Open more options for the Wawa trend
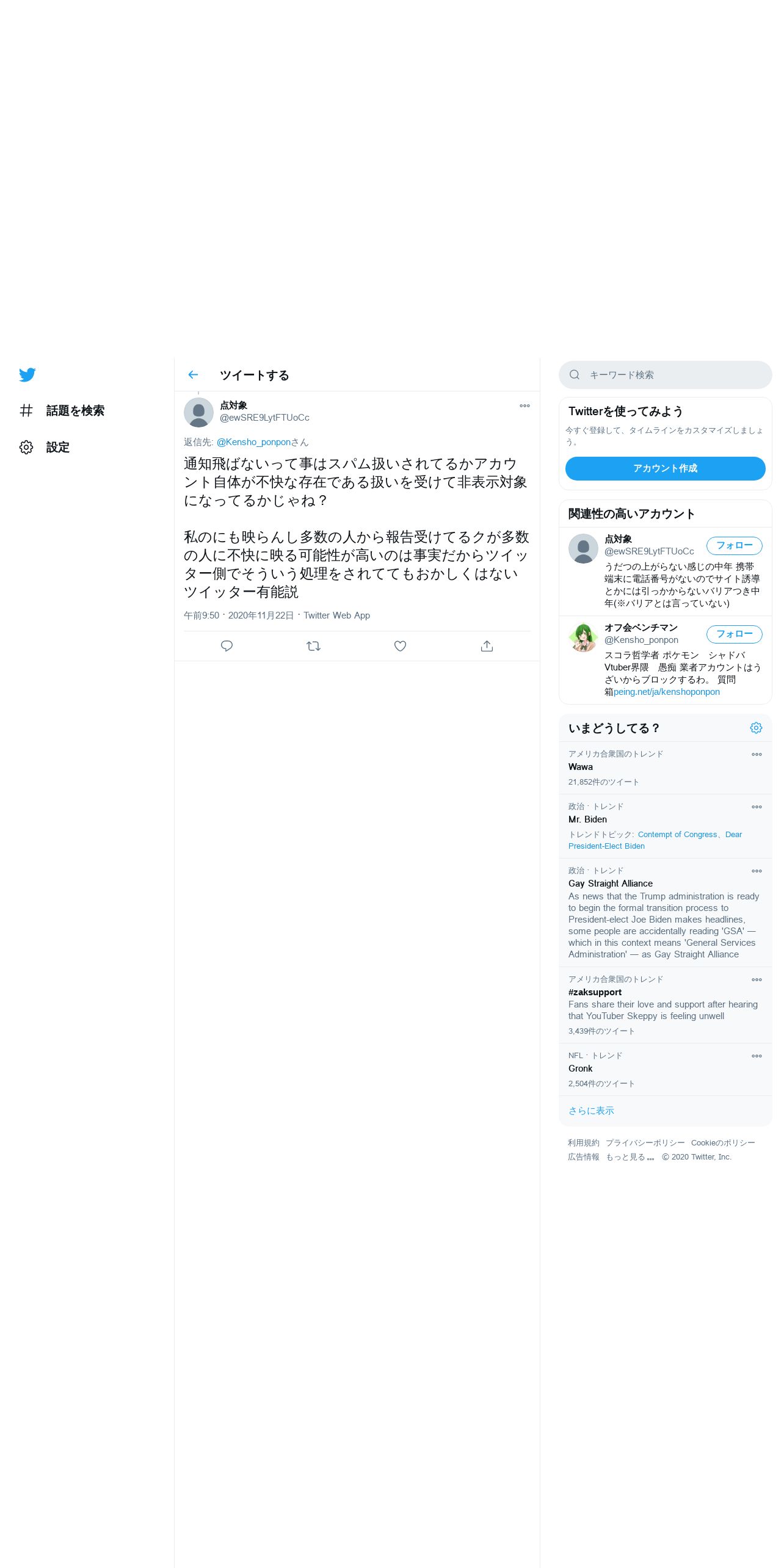The width and height of the screenshot is (784, 1568). pos(757,755)
